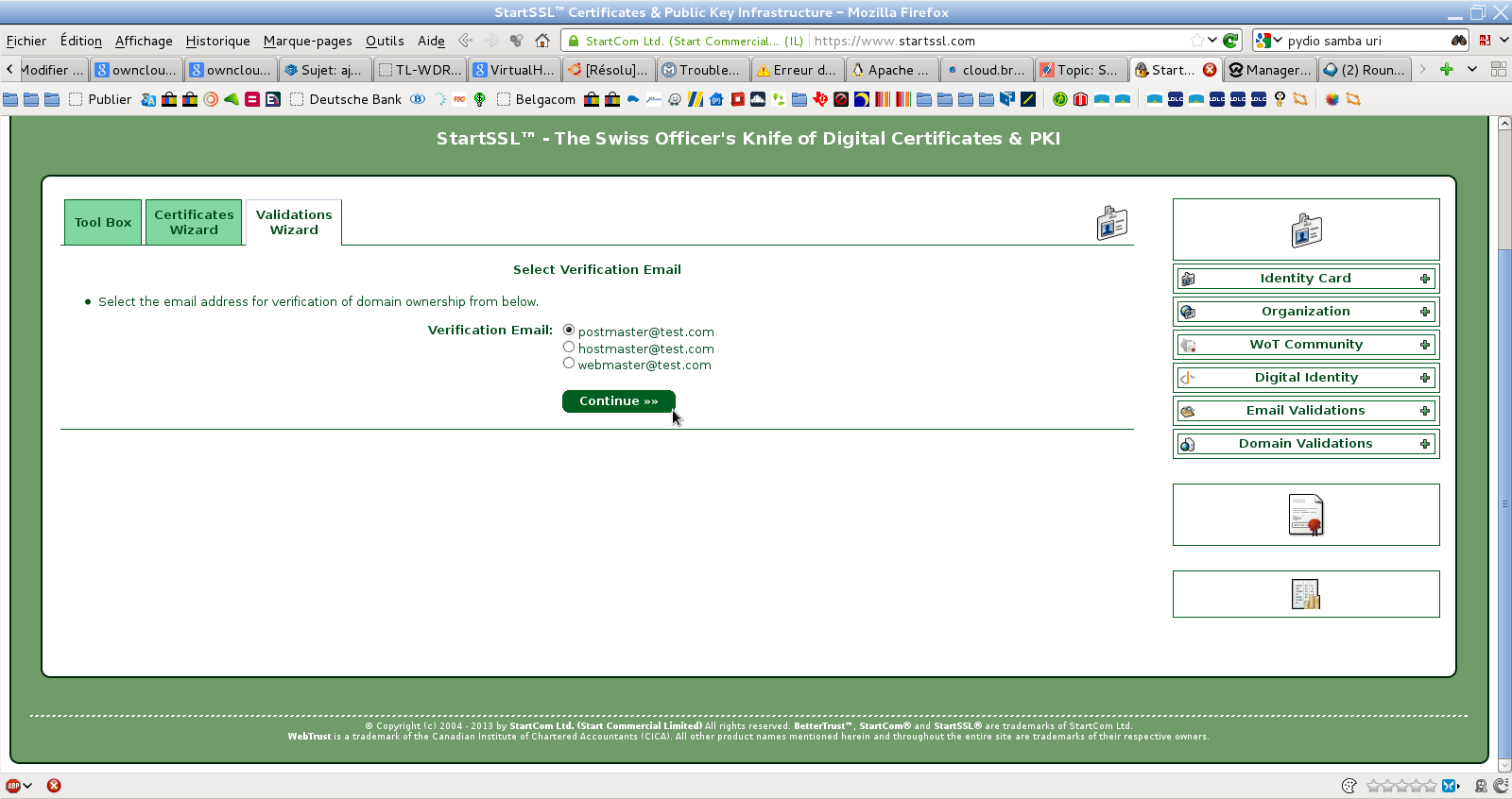The height and width of the screenshot is (799, 1512).
Task: Switch to Certificates Wizard tab
Action: coord(194,223)
